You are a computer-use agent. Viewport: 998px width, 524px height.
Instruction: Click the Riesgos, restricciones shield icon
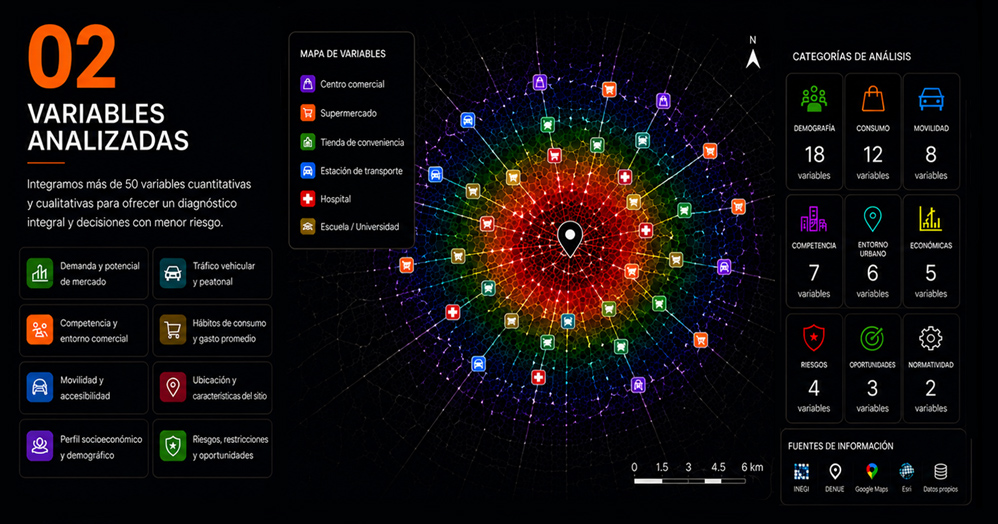coord(172,446)
